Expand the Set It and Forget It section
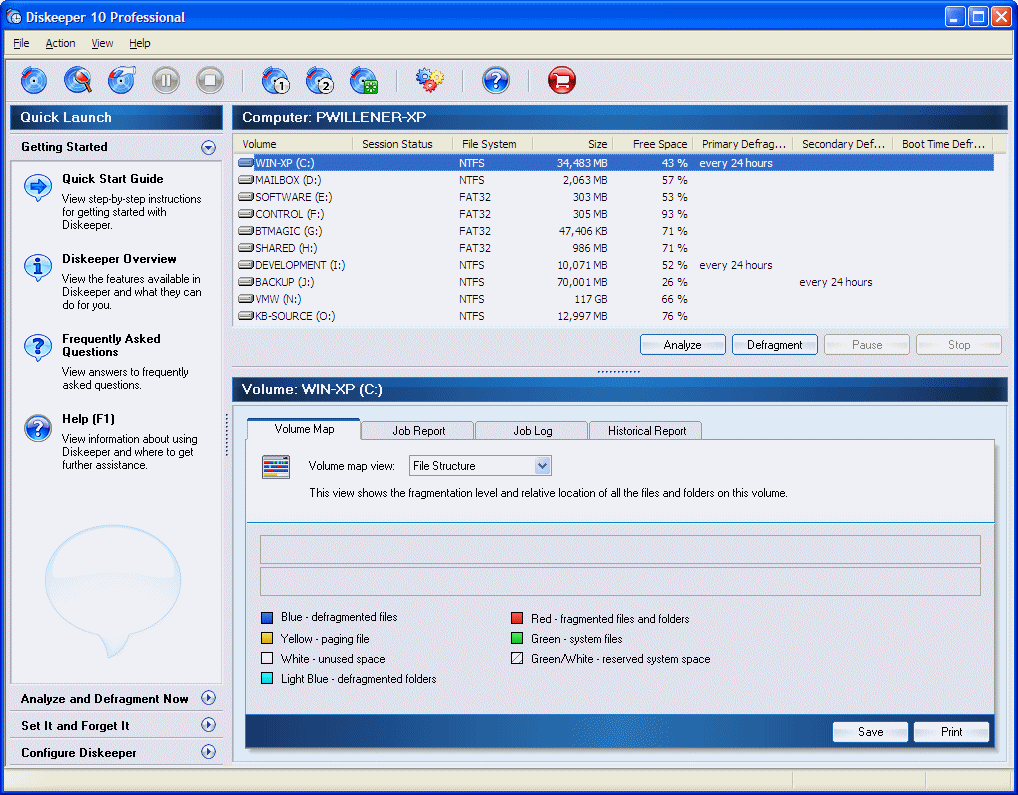 tap(208, 725)
